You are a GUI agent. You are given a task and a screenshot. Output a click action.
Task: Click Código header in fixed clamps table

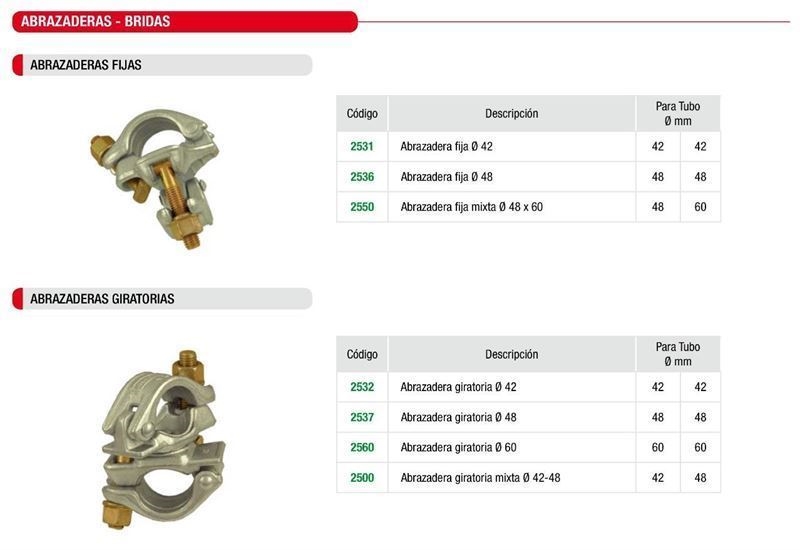[362, 113]
